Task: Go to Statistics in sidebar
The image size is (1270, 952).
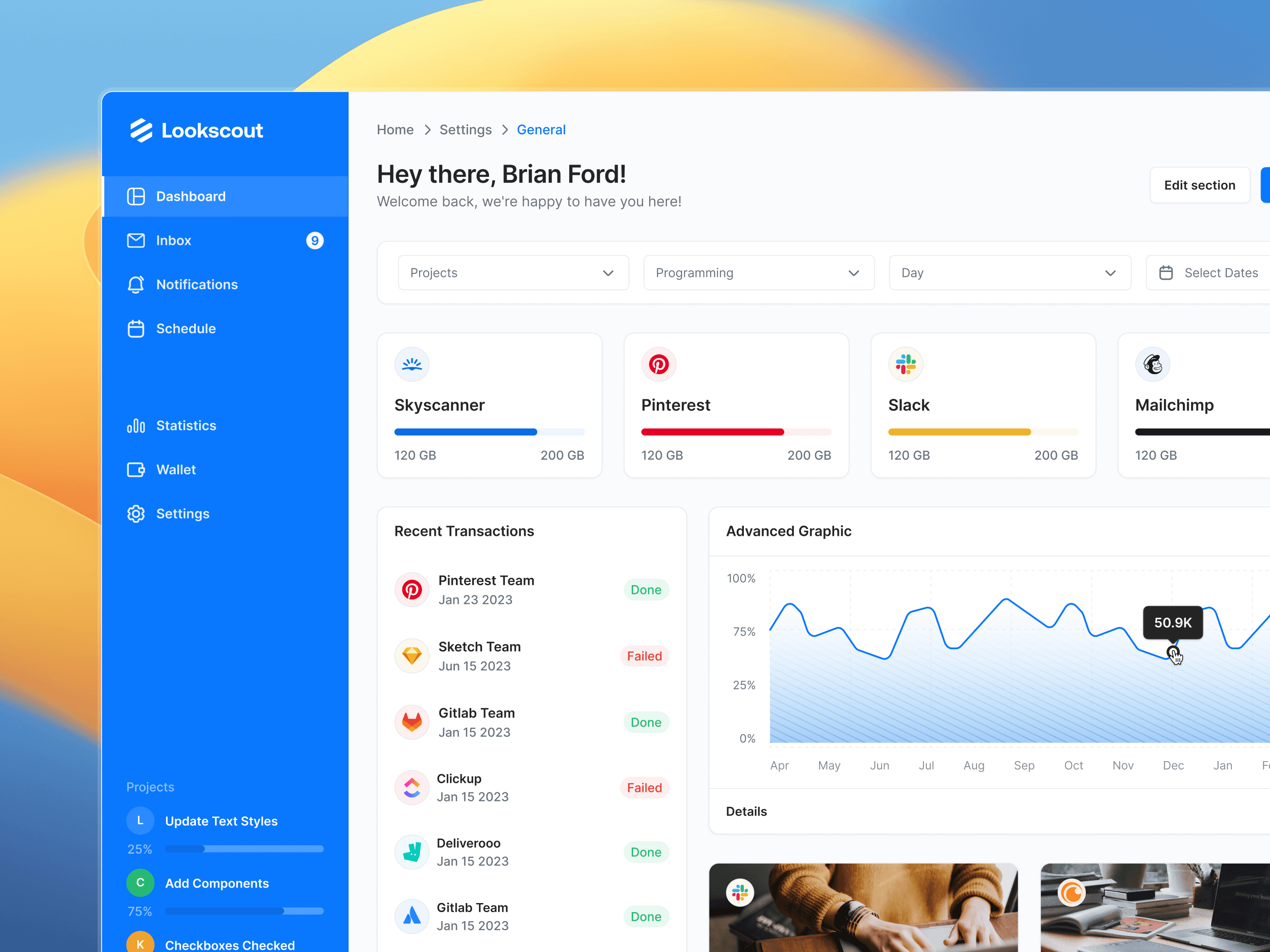Action: pyautogui.click(x=186, y=426)
